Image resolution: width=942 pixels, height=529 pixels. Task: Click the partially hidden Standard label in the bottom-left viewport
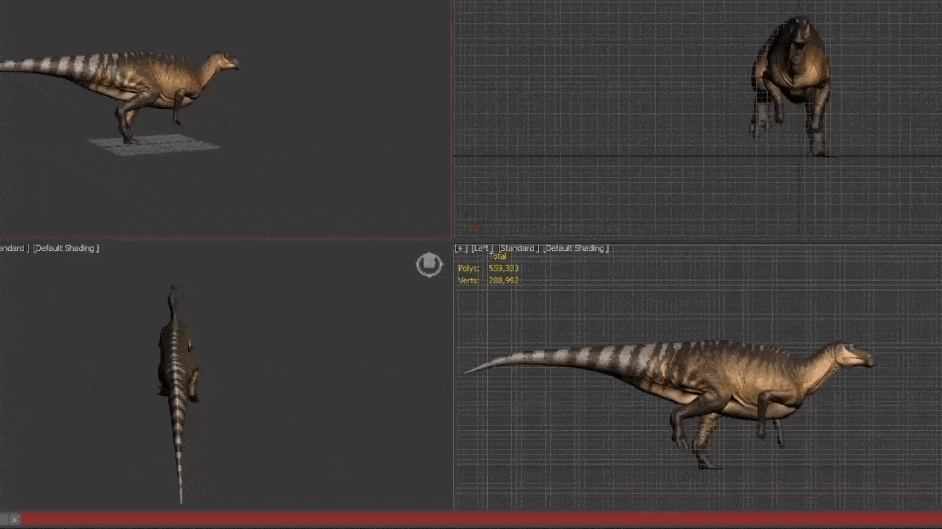[13, 248]
